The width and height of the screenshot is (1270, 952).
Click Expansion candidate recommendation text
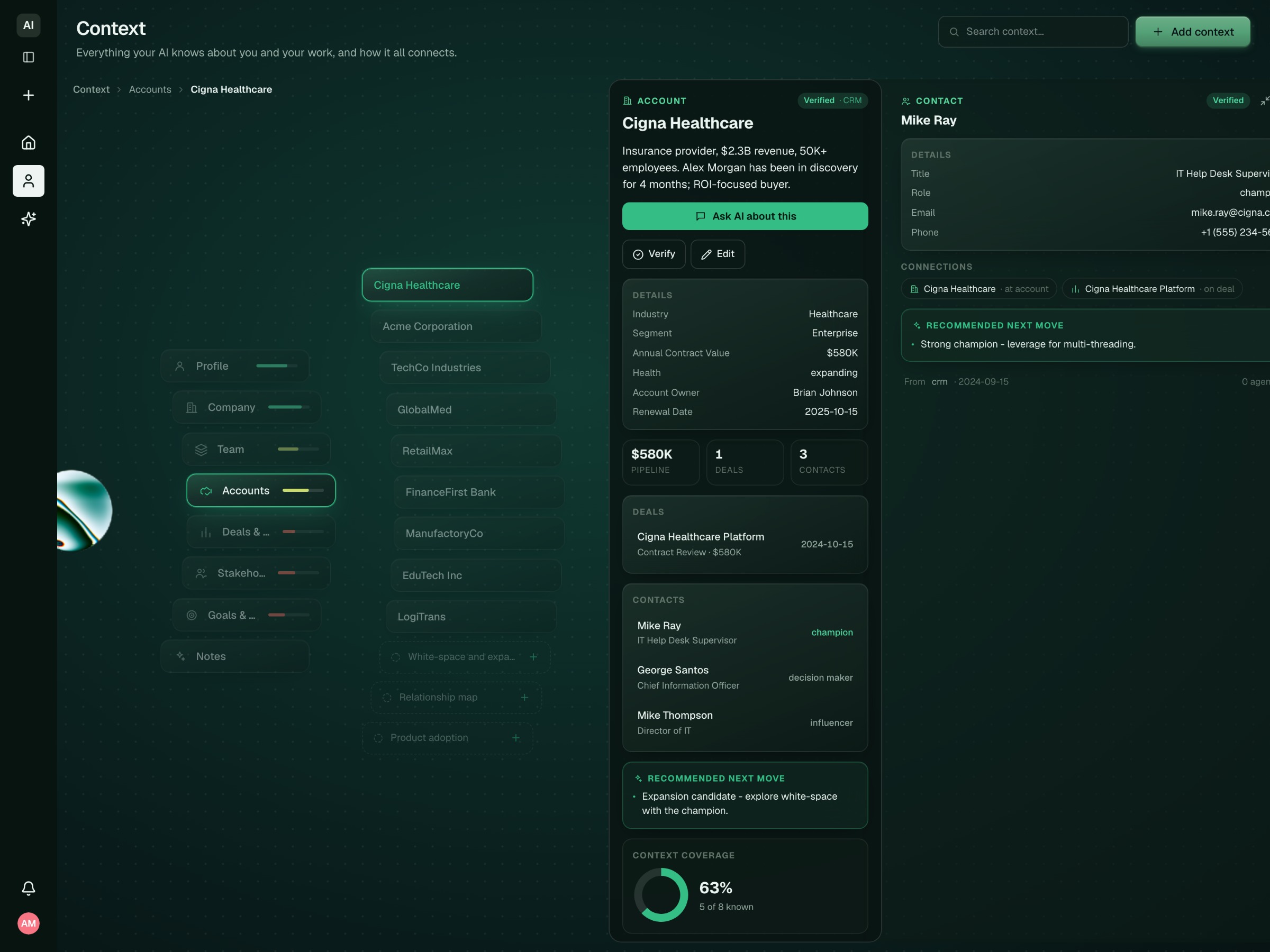click(739, 803)
